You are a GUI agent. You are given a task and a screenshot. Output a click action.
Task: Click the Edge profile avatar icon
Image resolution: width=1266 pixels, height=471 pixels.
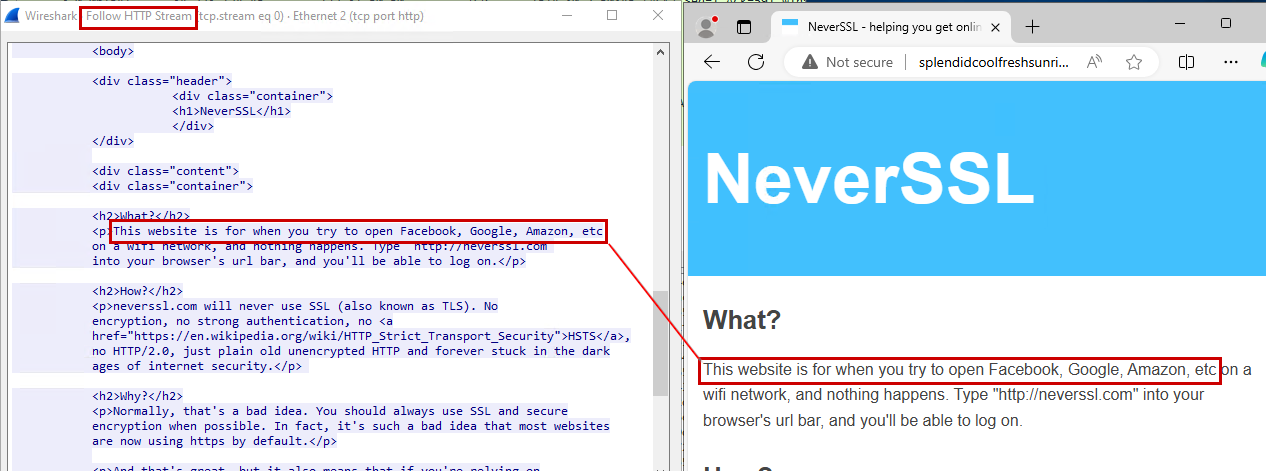pos(708,27)
